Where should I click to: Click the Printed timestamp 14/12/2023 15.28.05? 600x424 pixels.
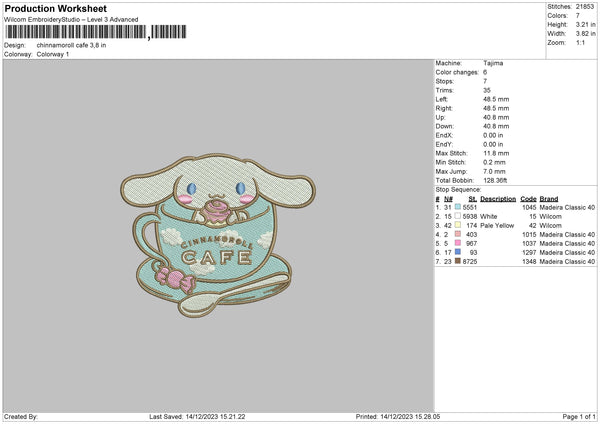point(410,417)
